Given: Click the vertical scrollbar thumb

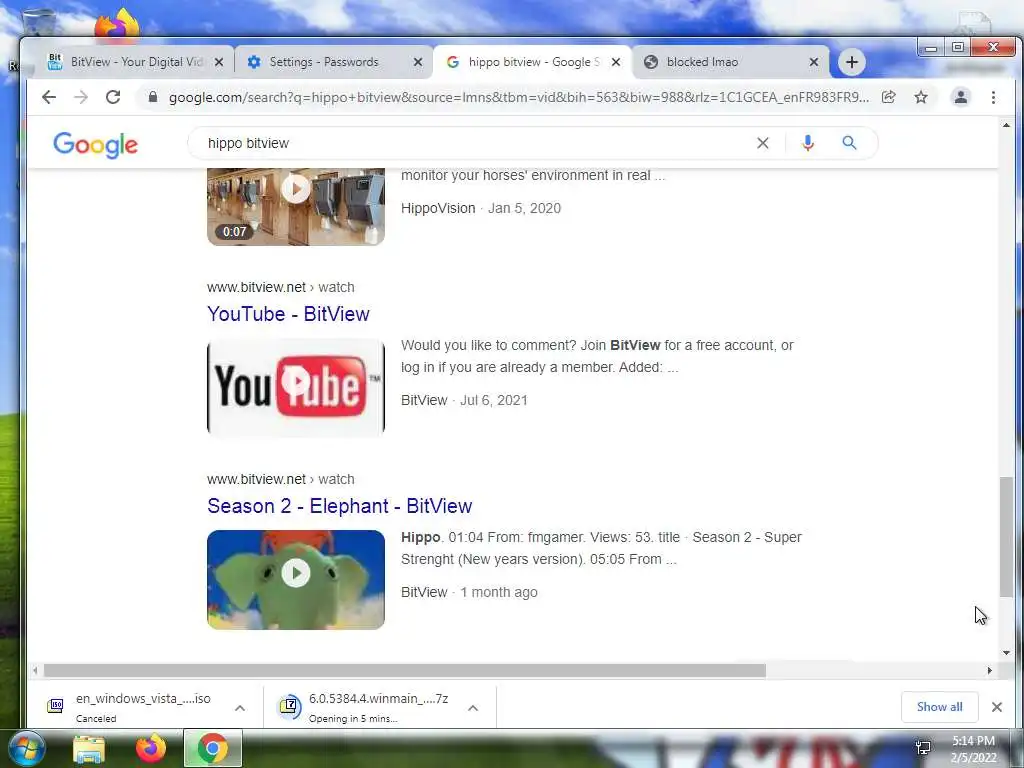Looking at the screenshot, I should (x=1006, y=536).
